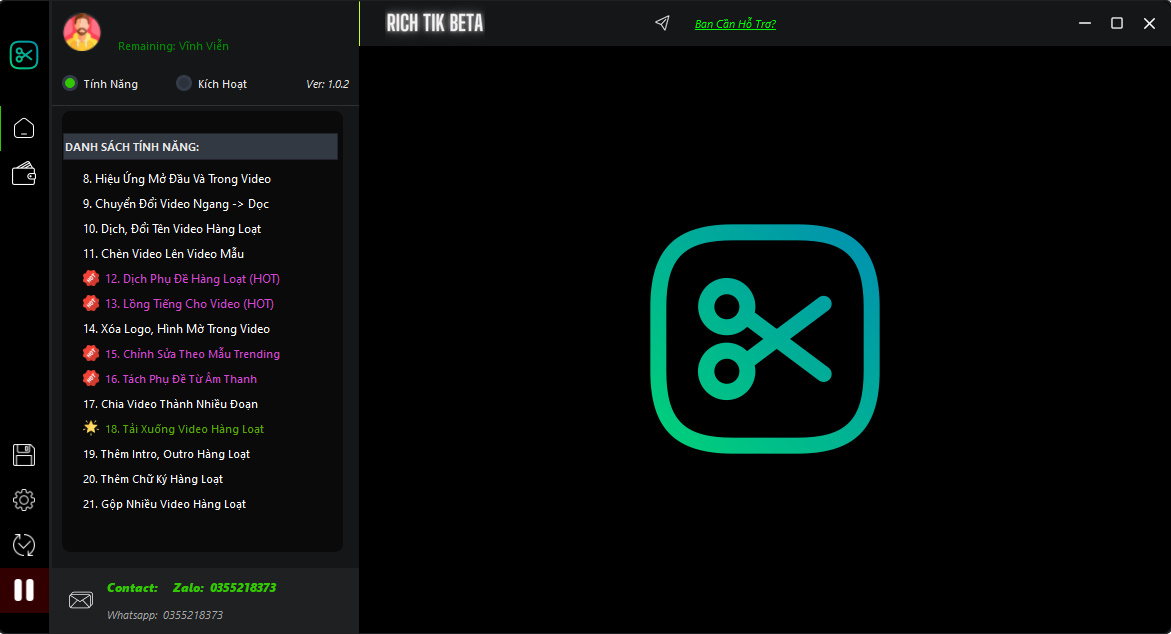Click the scissors logo in the sidebar
The height and width of the screenshot is (634, 1171).
tap(24, 55)
